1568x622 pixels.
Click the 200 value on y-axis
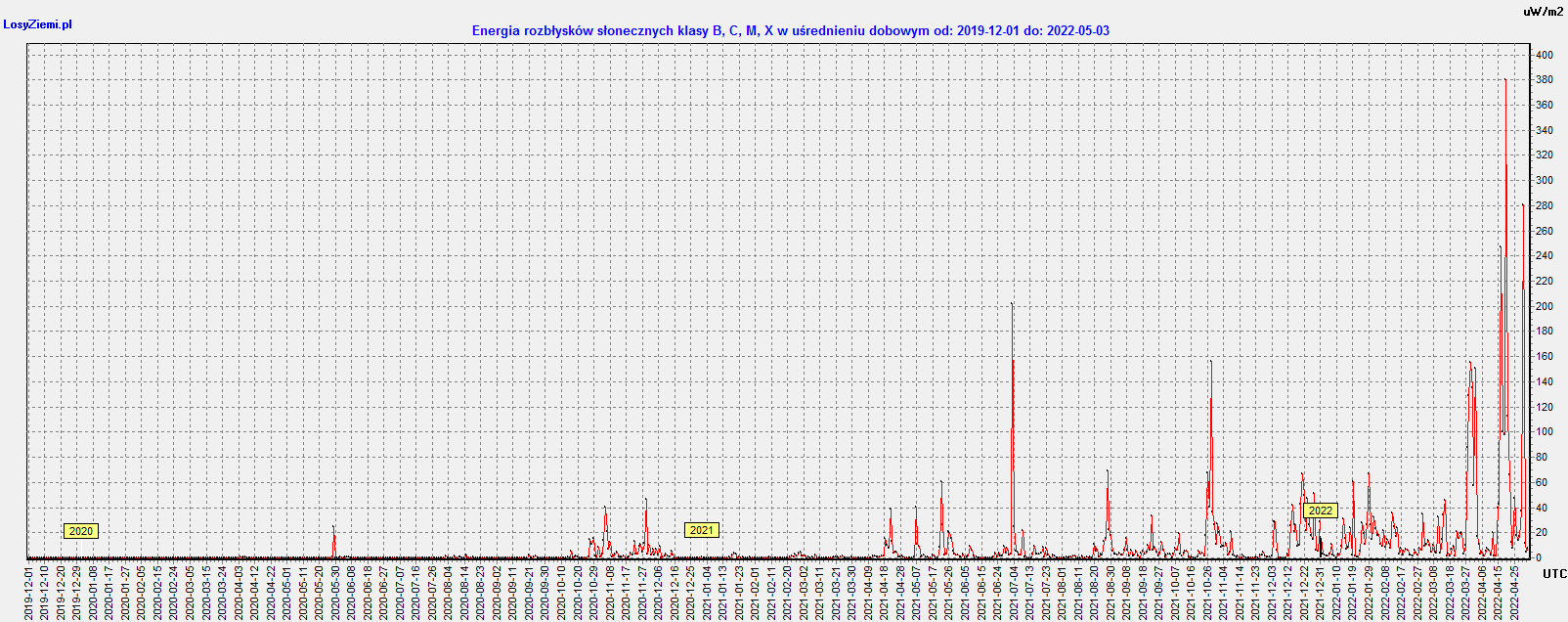1544,306
